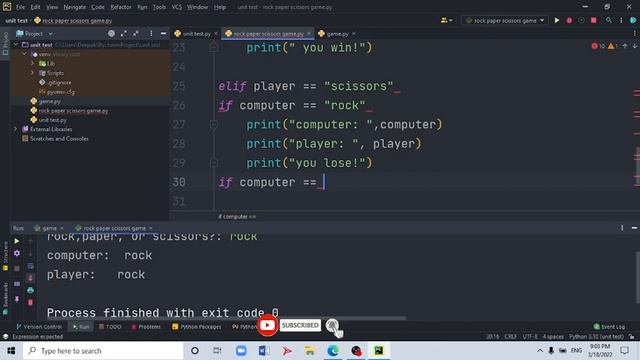Select 'rock paper scissors game.py' in tree
Image resolution: width=640 pixels, height=360 pixels.
point(69,111)
